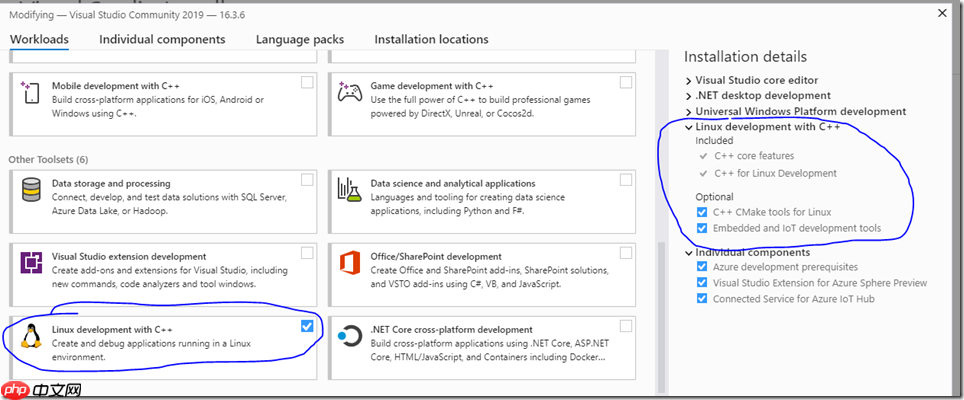Select the Workloads tab
This screenshot has height=400, width=964.
(39, 39)
